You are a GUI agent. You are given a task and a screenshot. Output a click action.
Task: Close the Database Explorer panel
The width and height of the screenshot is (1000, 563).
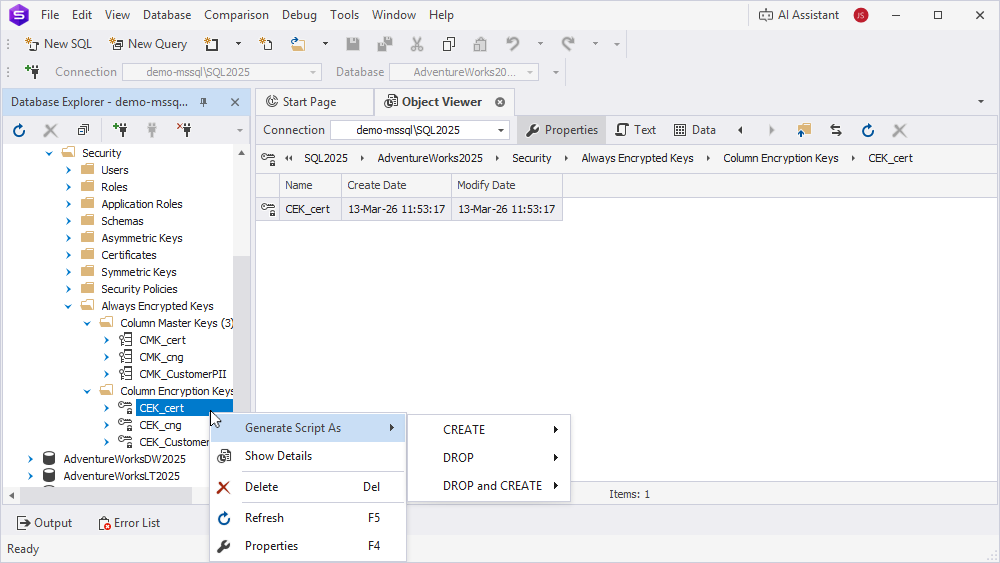tap(235, 102)
